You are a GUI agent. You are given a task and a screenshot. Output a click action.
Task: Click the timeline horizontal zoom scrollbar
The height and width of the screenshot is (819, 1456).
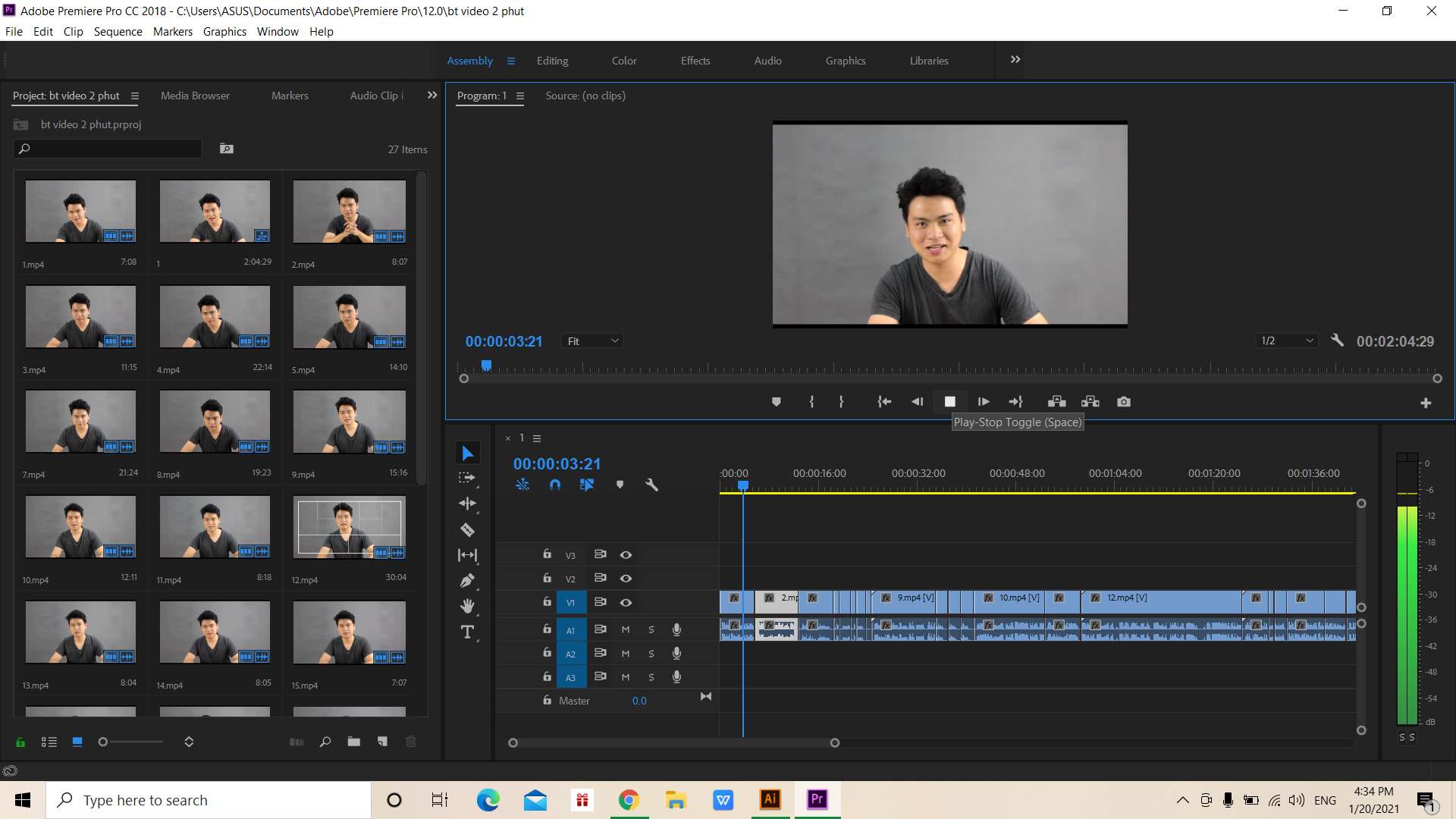tap(673, 743)
